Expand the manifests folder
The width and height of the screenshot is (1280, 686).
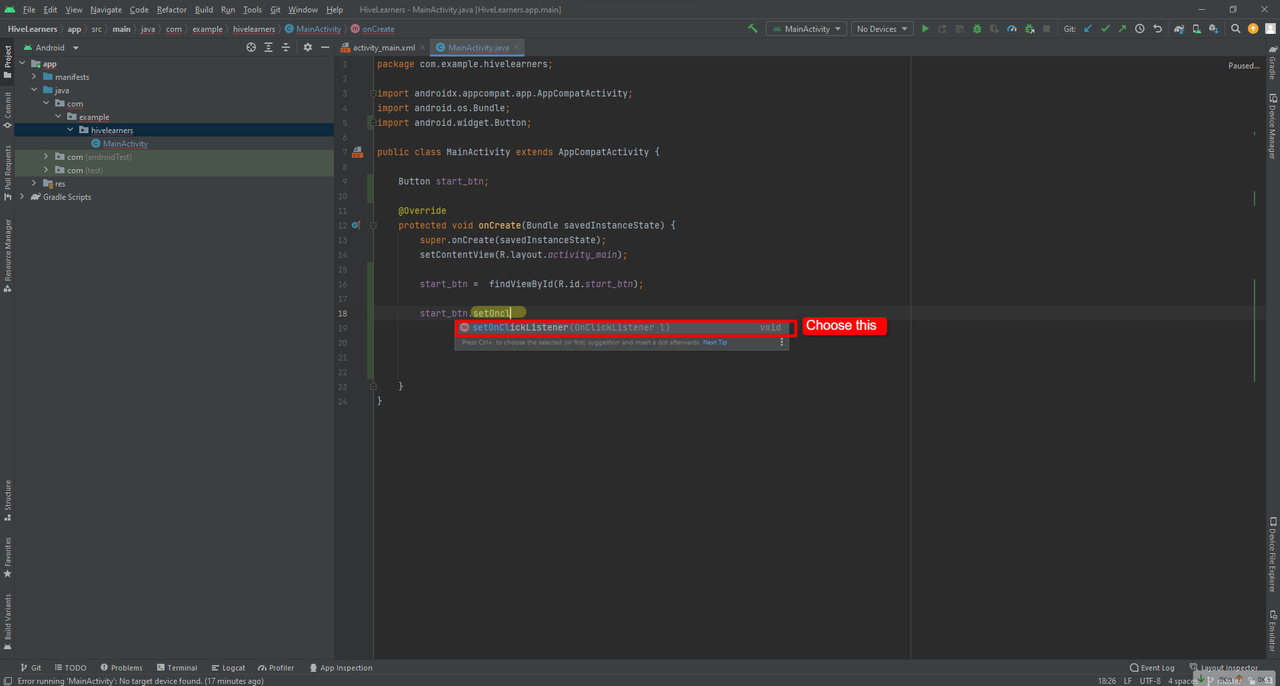34,77
